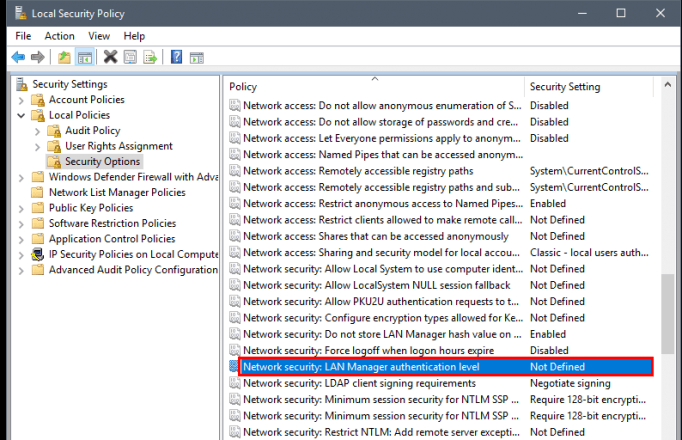Click policy icon beside Allow LocalSystem NULL session fallback
The image size is (682, 440).
tap(235, 285)
